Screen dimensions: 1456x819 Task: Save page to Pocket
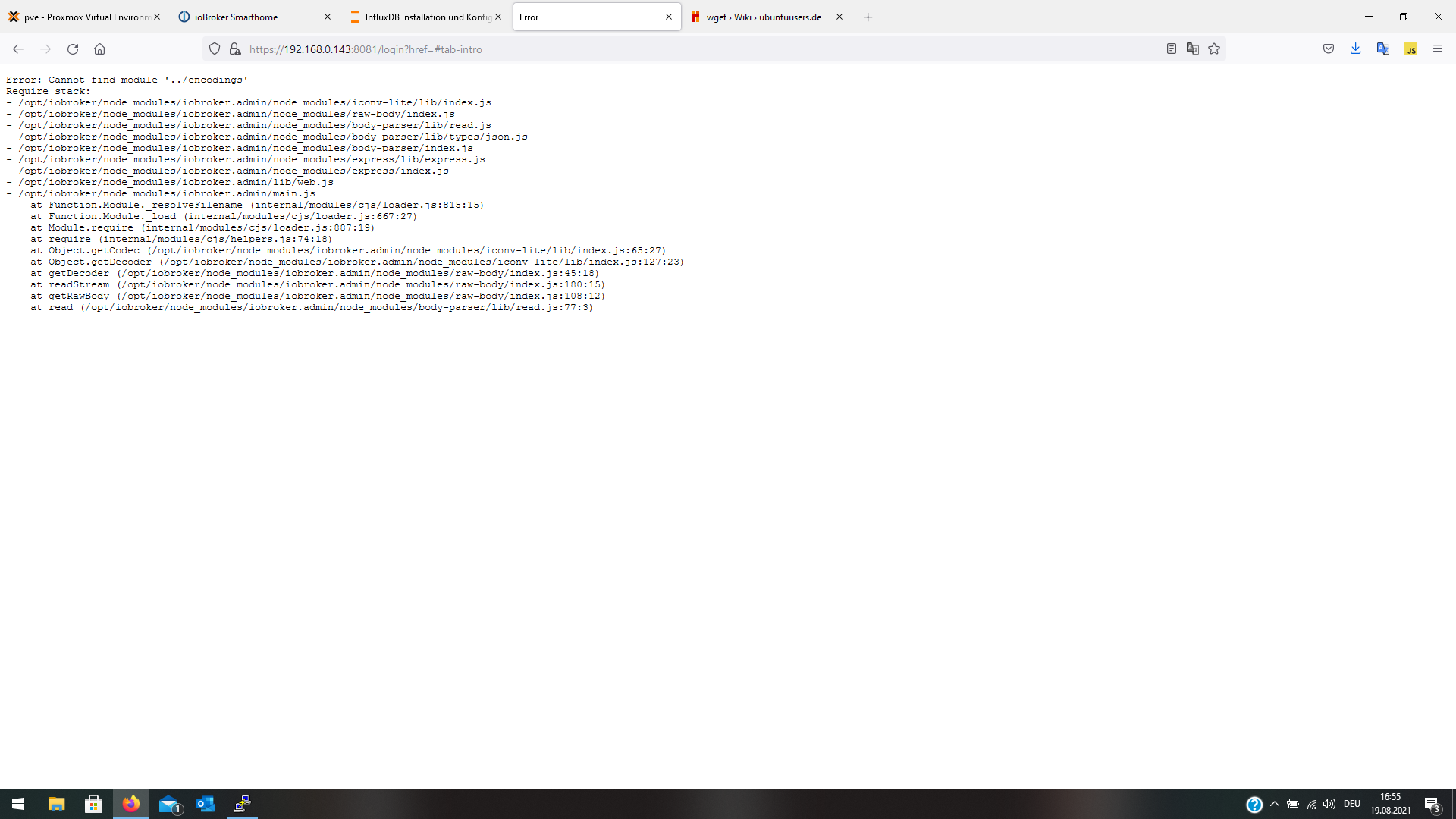[1329, 49]
